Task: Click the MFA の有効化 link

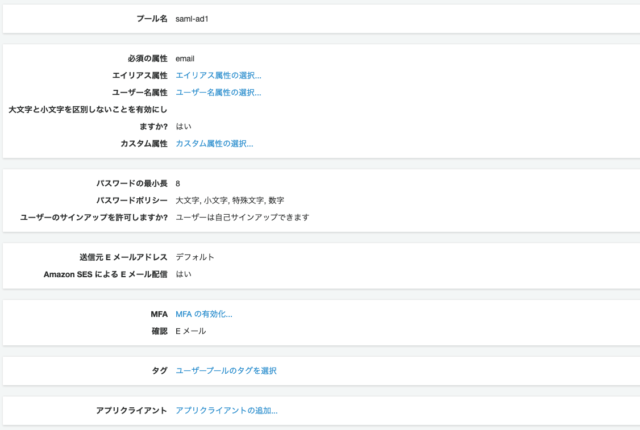Action: point(204,314)
